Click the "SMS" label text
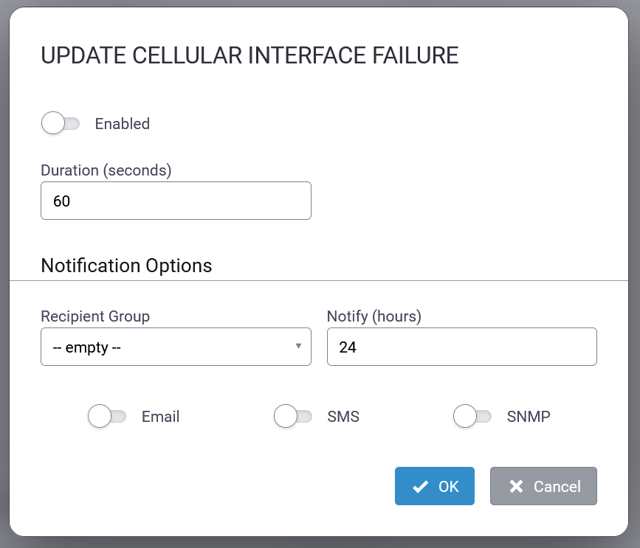 (x=343, y=416)
